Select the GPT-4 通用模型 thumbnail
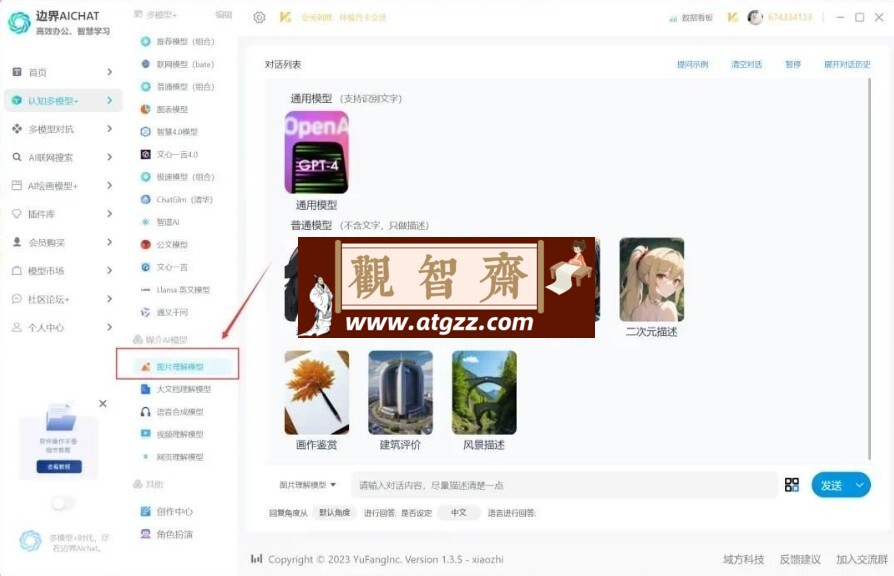Screen dimensions: 894x576 [316, 152]
